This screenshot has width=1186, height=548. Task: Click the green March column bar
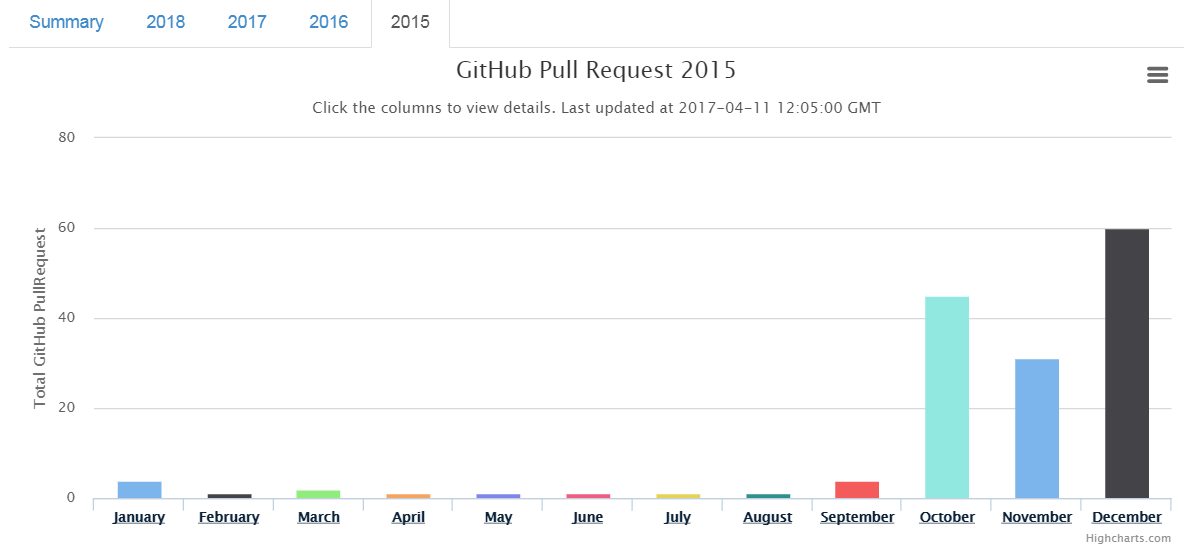318,494
